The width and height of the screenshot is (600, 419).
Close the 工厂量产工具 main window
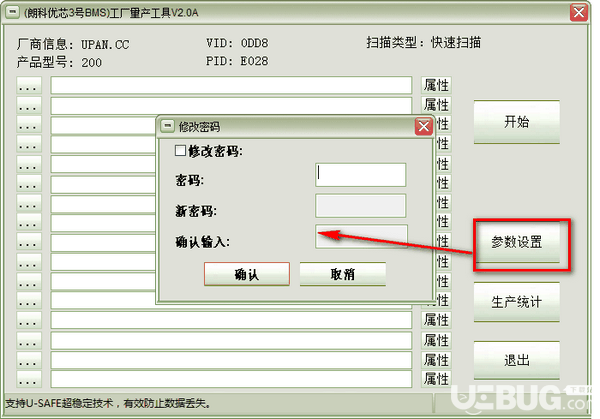[579, 12]
